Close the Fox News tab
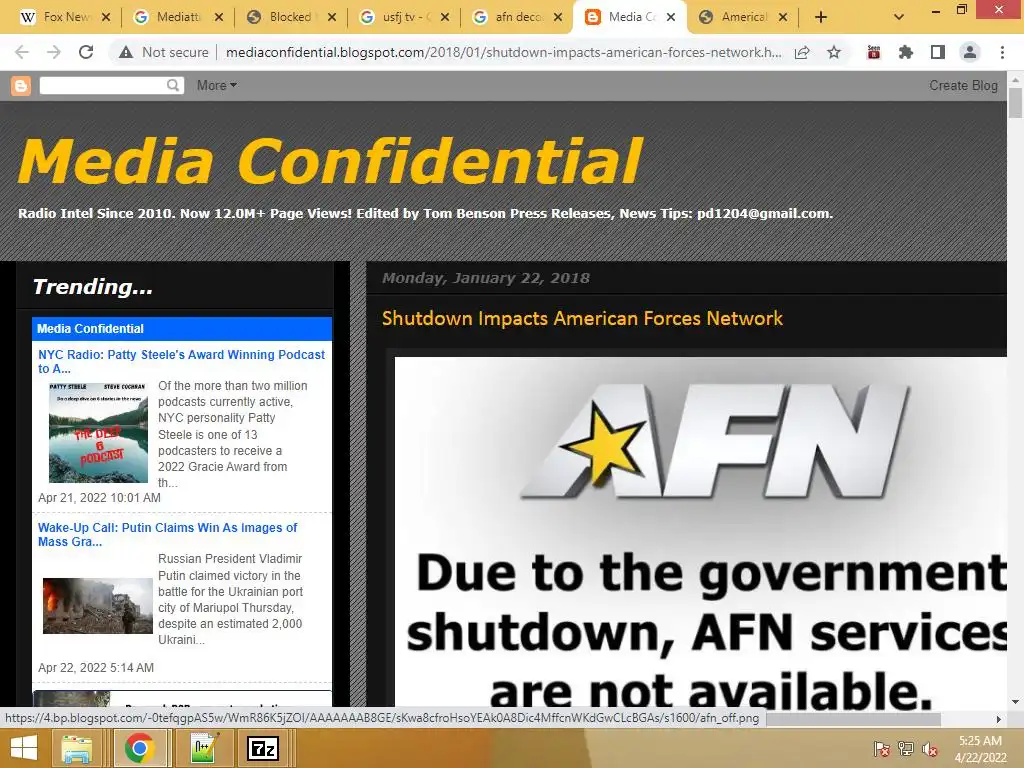1024x768 pixels. click(106, 17)
